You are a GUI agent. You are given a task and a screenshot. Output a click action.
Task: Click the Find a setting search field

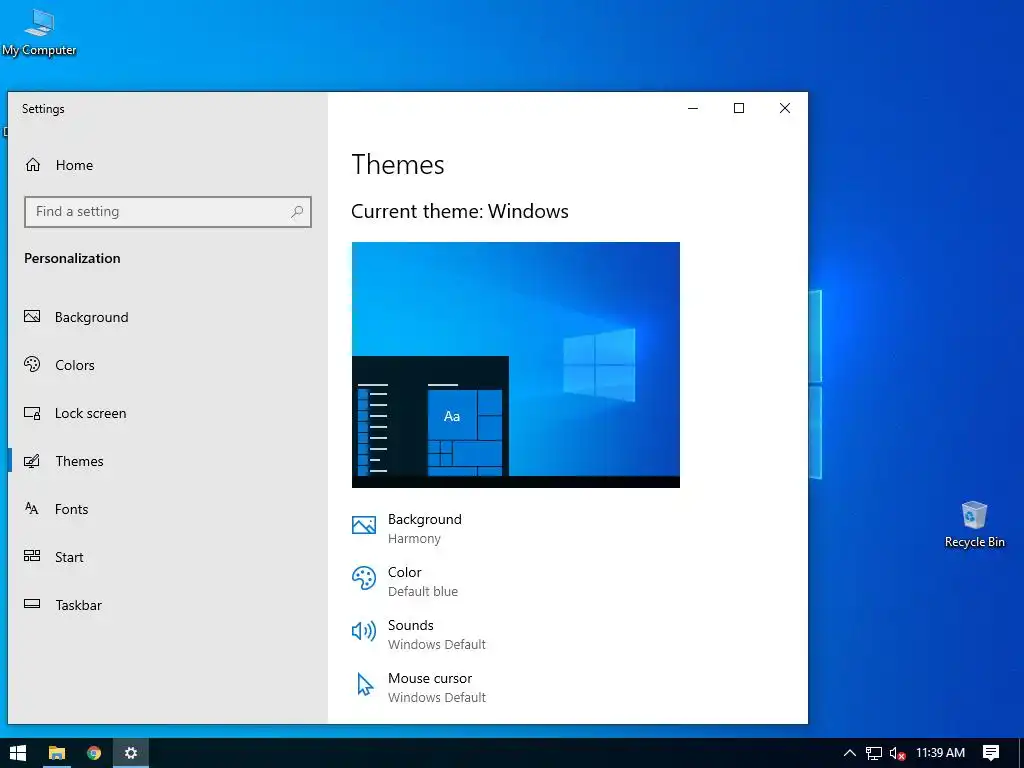(168, 212)
